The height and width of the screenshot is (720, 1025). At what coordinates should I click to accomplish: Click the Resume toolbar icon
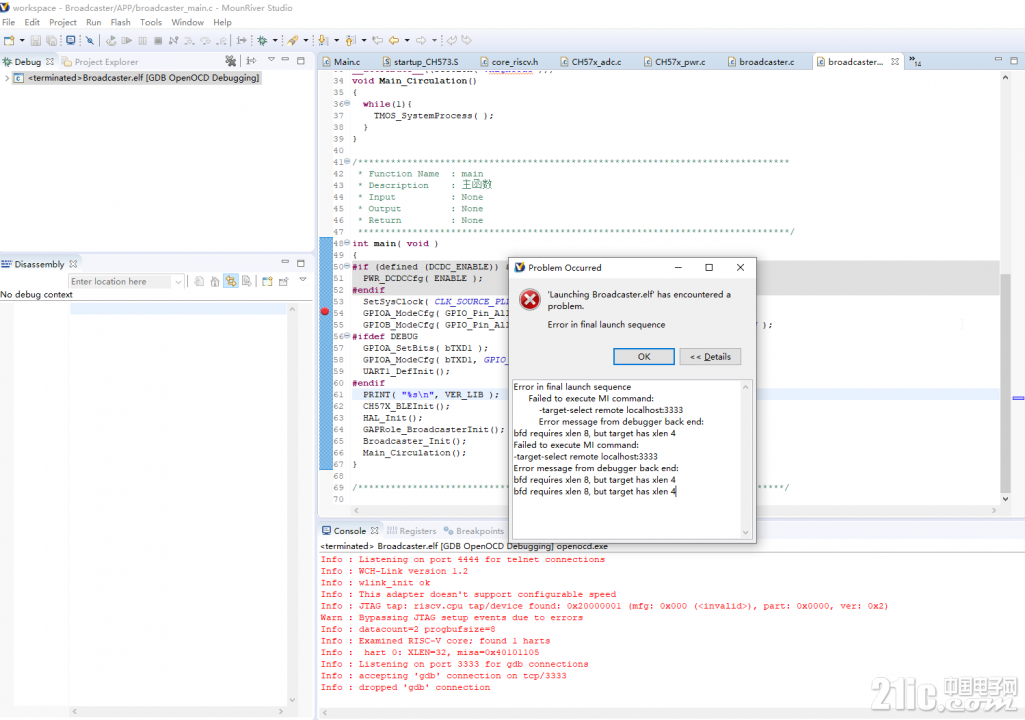[127, 41]
